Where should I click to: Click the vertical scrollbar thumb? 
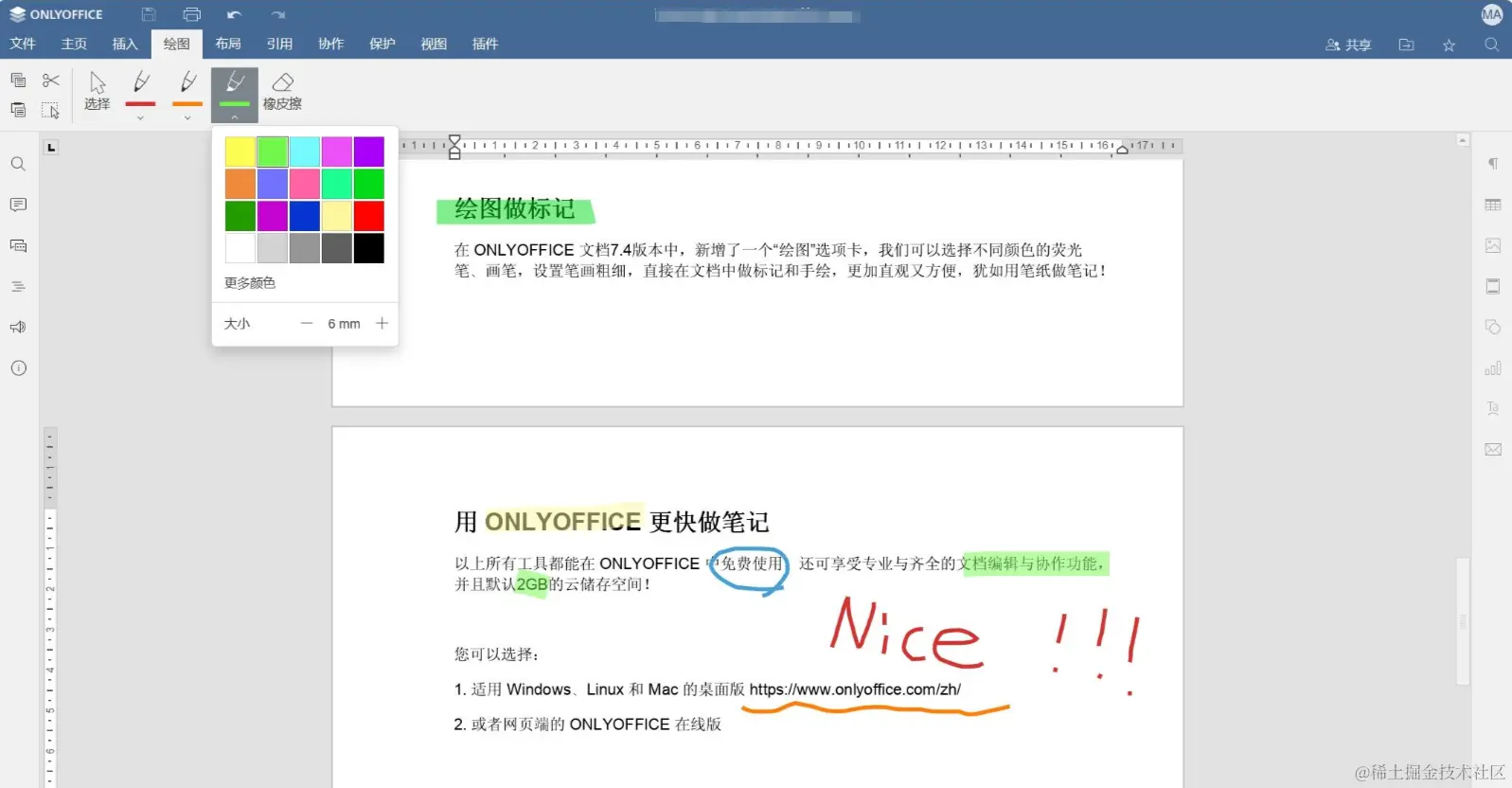(1463, 620)
